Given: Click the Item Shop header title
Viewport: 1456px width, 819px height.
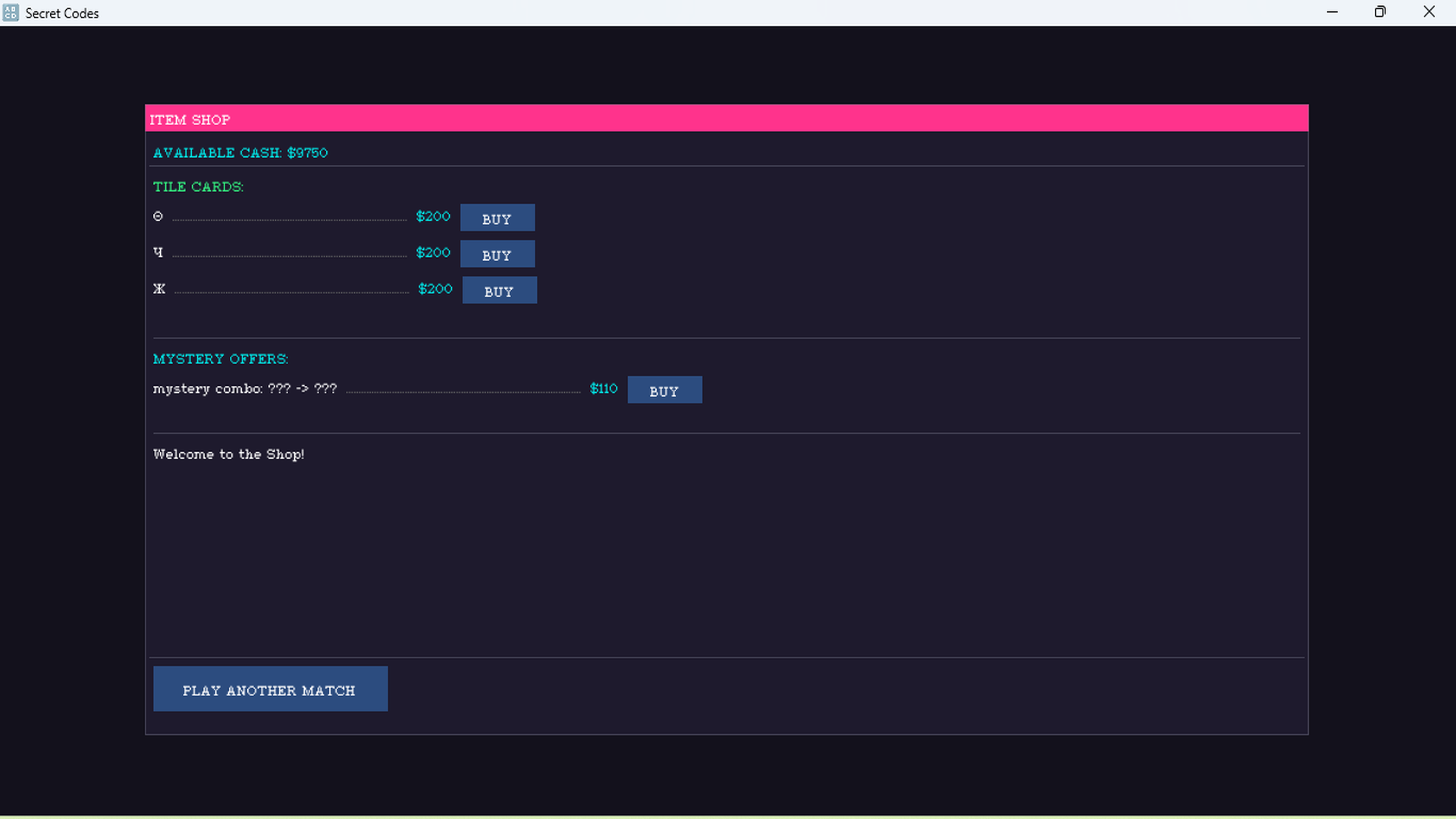Looking at the screenshot, I should (190, 120).
